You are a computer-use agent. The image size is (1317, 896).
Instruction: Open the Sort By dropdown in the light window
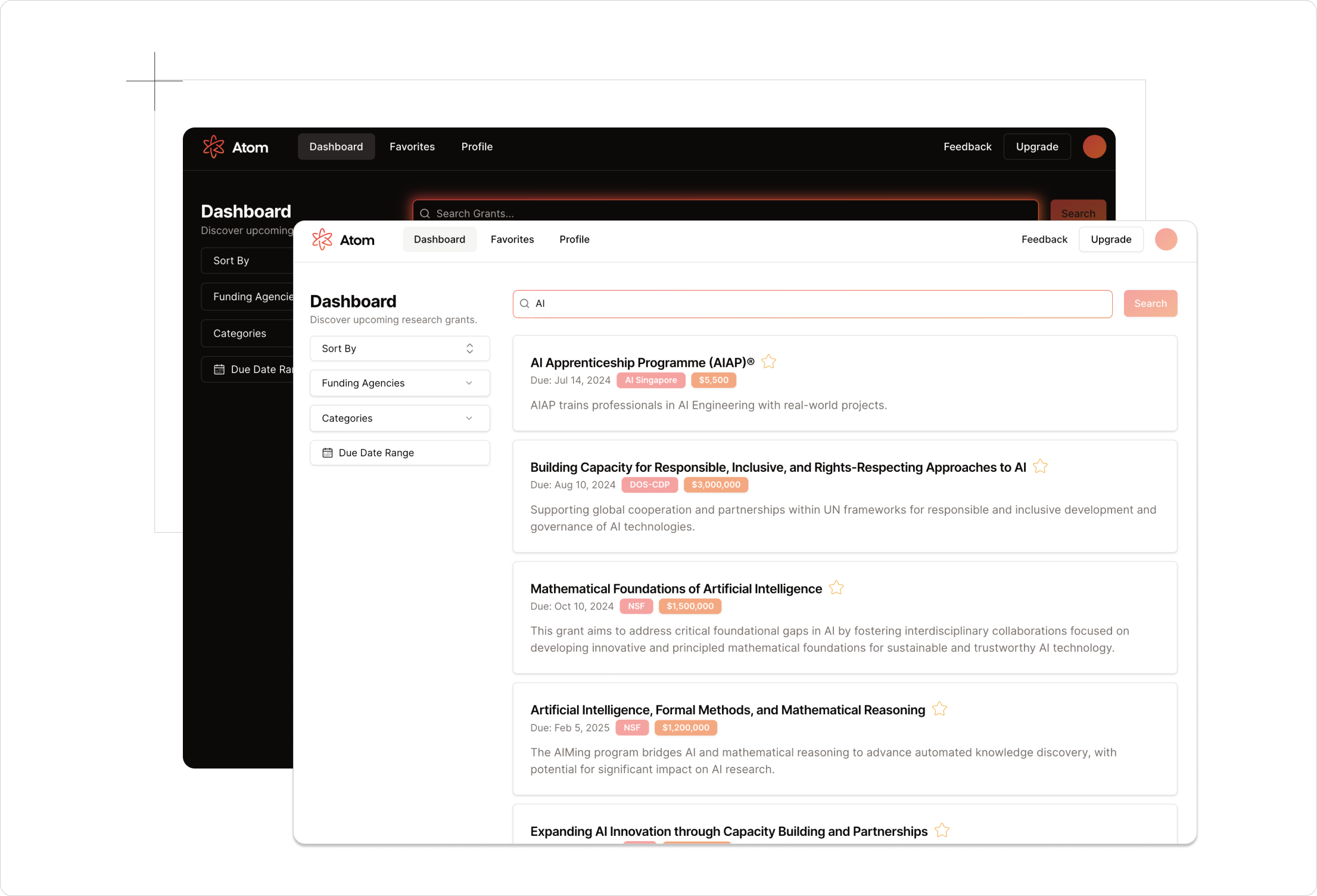click(x=400, y=349)
